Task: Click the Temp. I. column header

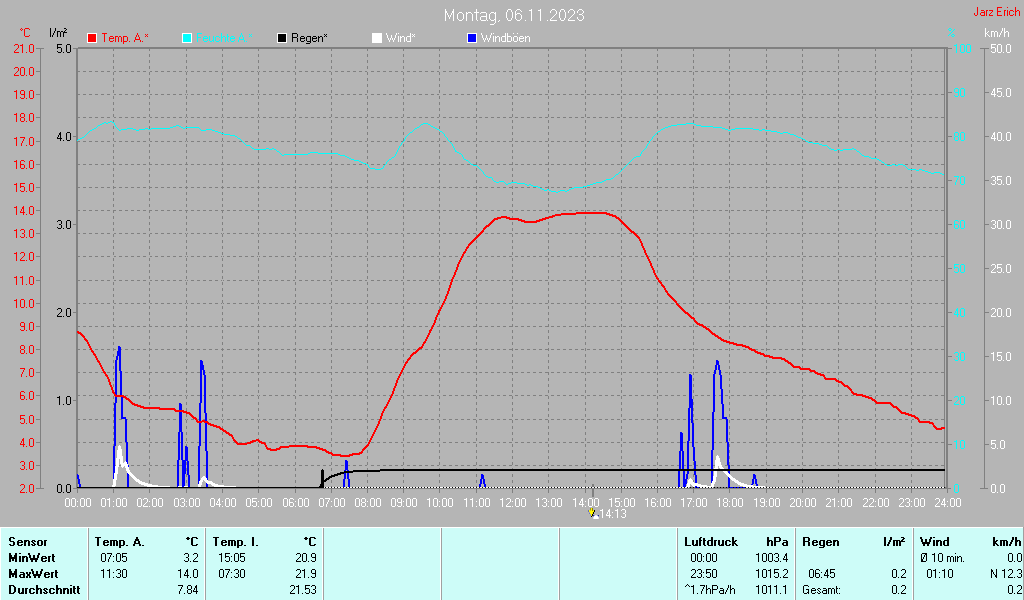Action: click(236, 541)
